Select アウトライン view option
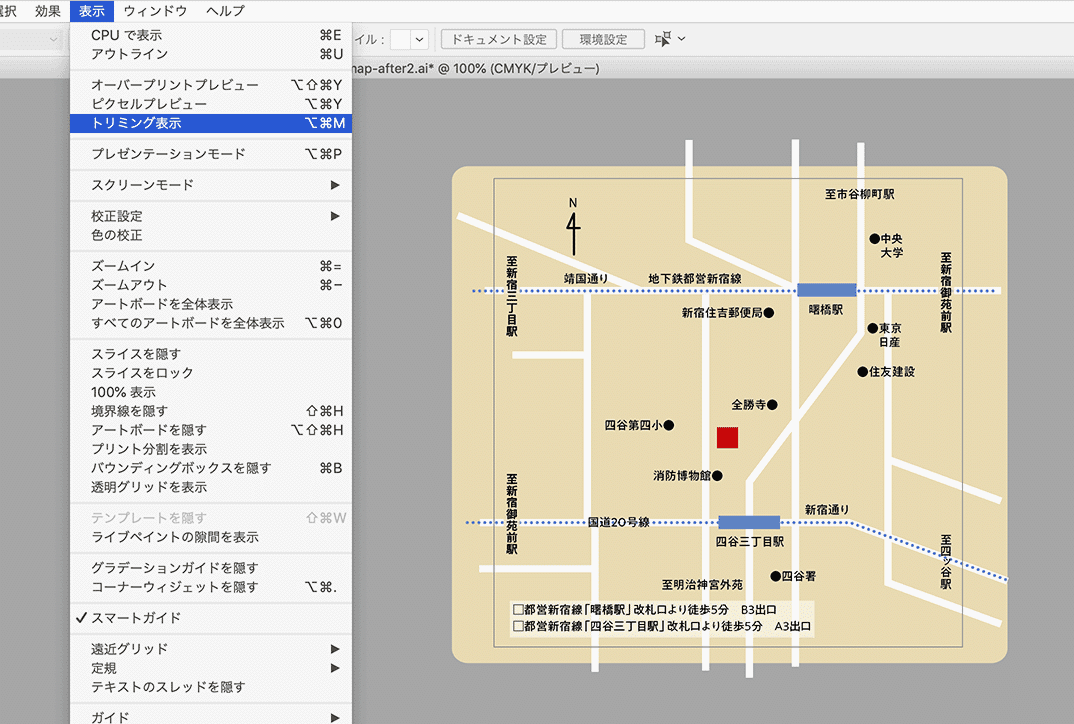This screenshot has width=1074, height=724. tap(211, 54)
